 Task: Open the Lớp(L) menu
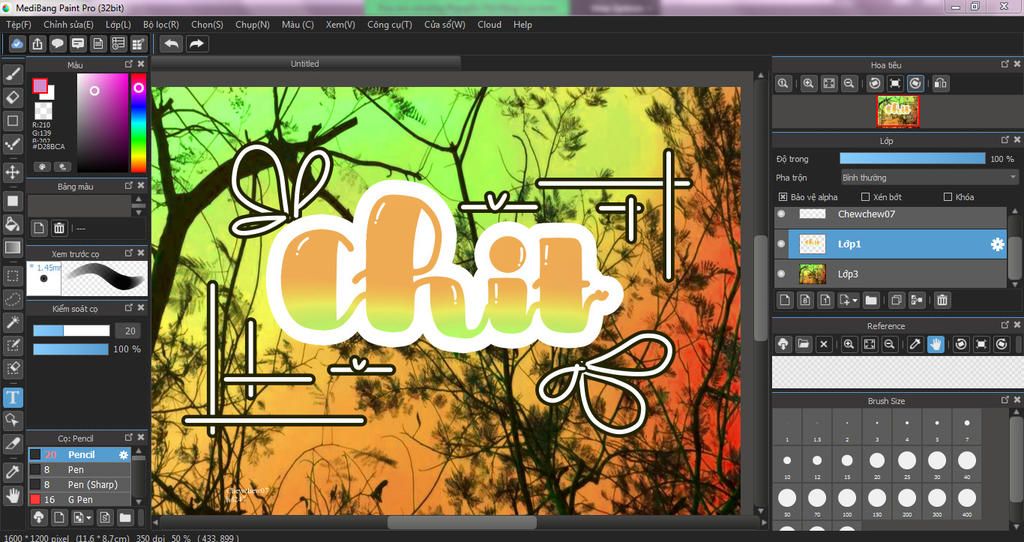point(118,24)
